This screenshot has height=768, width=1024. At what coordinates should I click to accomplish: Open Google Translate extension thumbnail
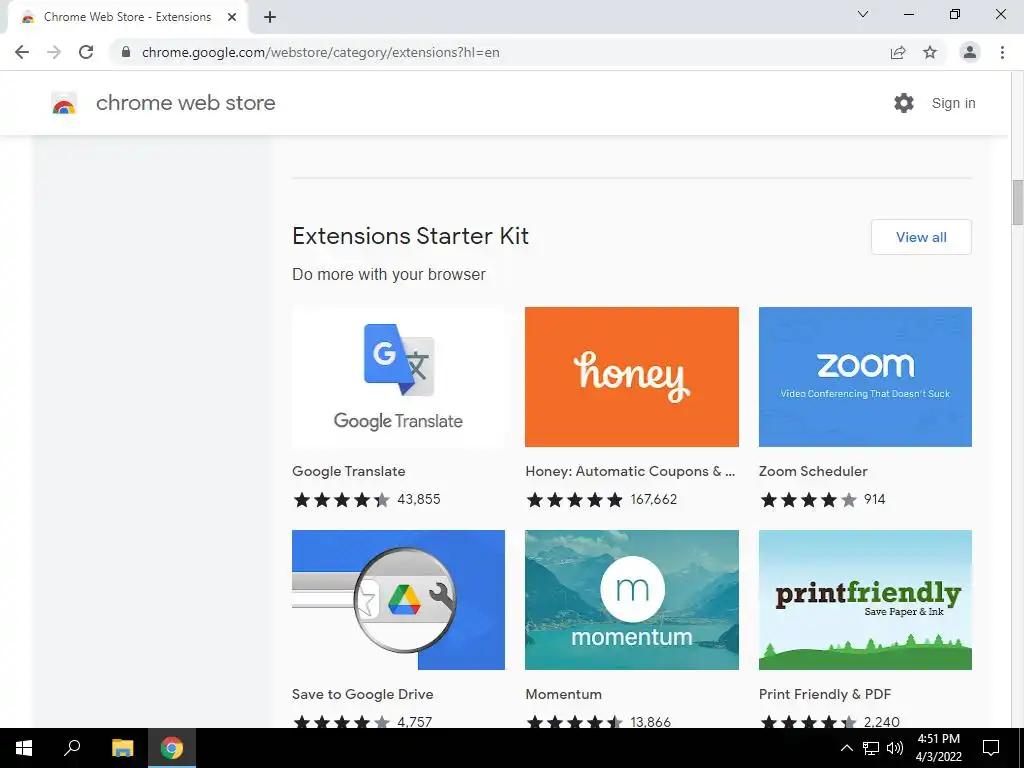(398, 377)
